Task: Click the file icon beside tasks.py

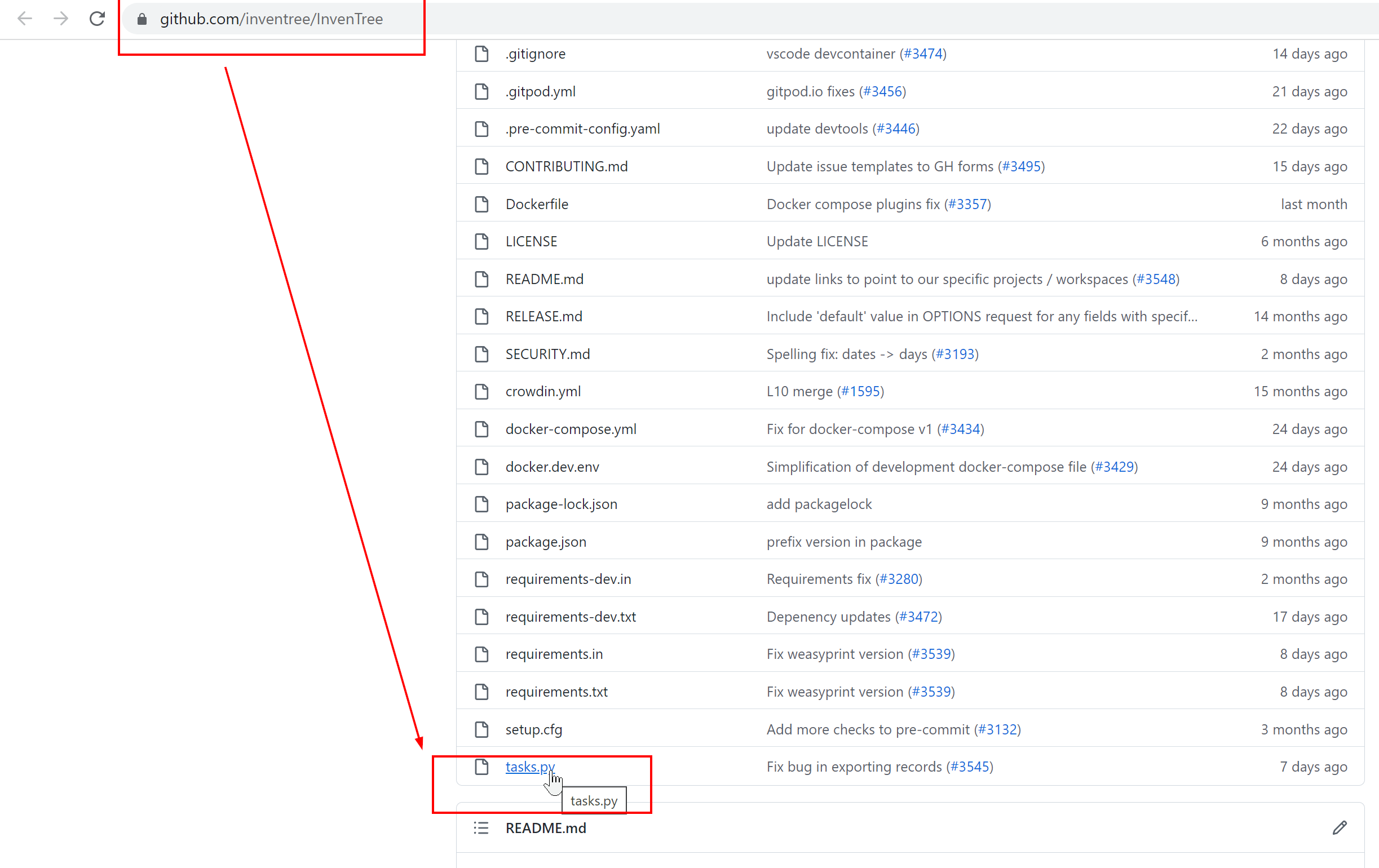Action: 481,767
